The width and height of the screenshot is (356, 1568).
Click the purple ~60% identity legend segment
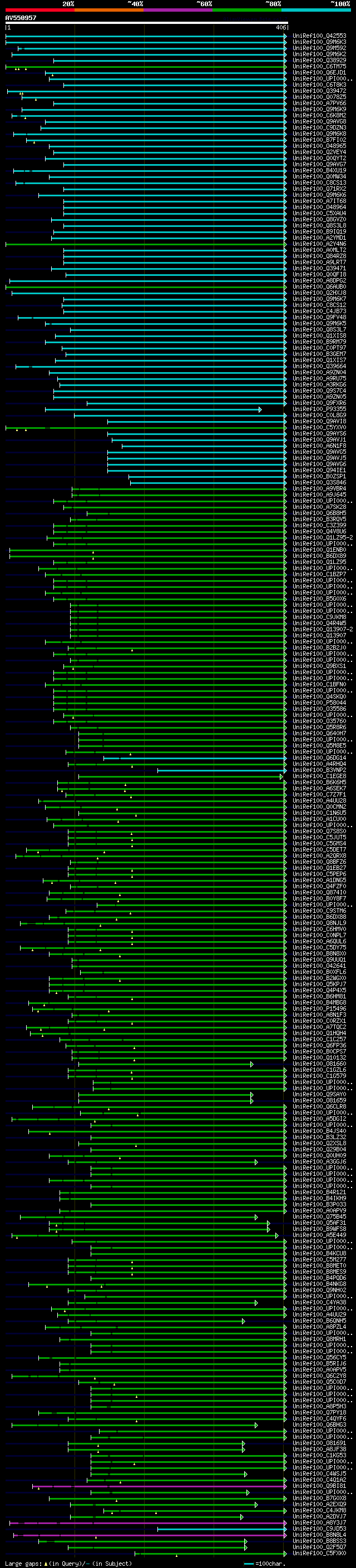point(179,10)
